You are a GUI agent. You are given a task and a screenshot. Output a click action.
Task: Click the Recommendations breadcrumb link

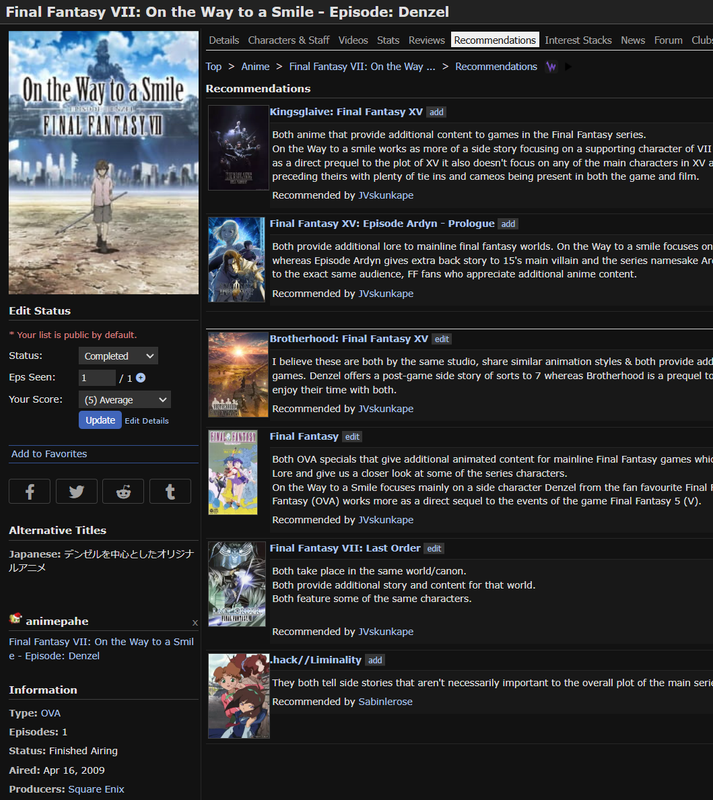(496, 67)
